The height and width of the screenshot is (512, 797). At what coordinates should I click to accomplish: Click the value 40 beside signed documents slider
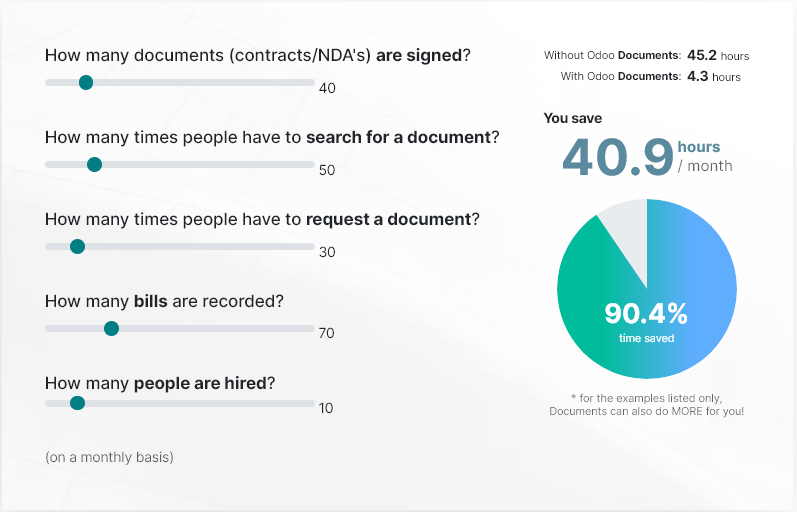(327, 88)
